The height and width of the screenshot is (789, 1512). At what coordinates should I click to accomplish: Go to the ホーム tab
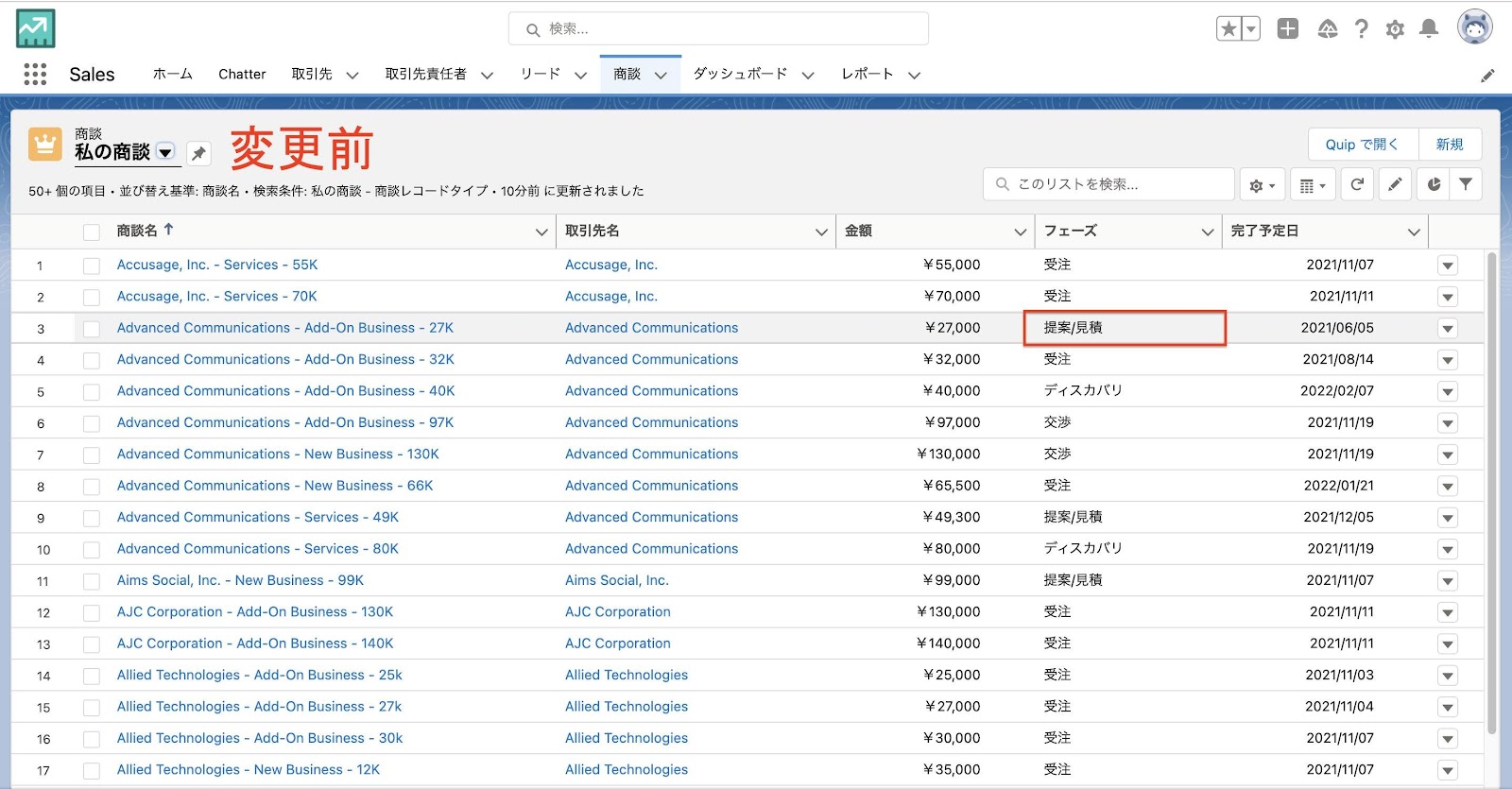pyautogui.click(x=173, y=74)
